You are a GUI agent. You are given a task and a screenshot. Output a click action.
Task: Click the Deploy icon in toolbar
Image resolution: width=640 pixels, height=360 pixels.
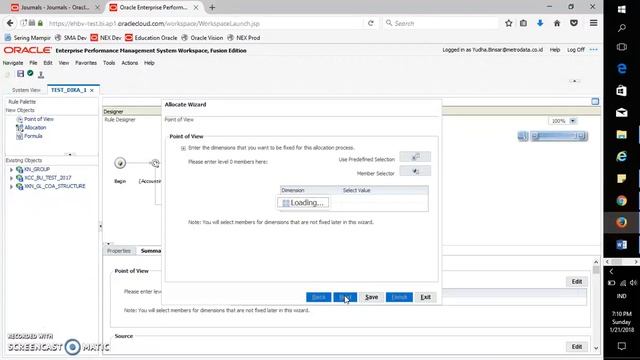pos(41,74)
